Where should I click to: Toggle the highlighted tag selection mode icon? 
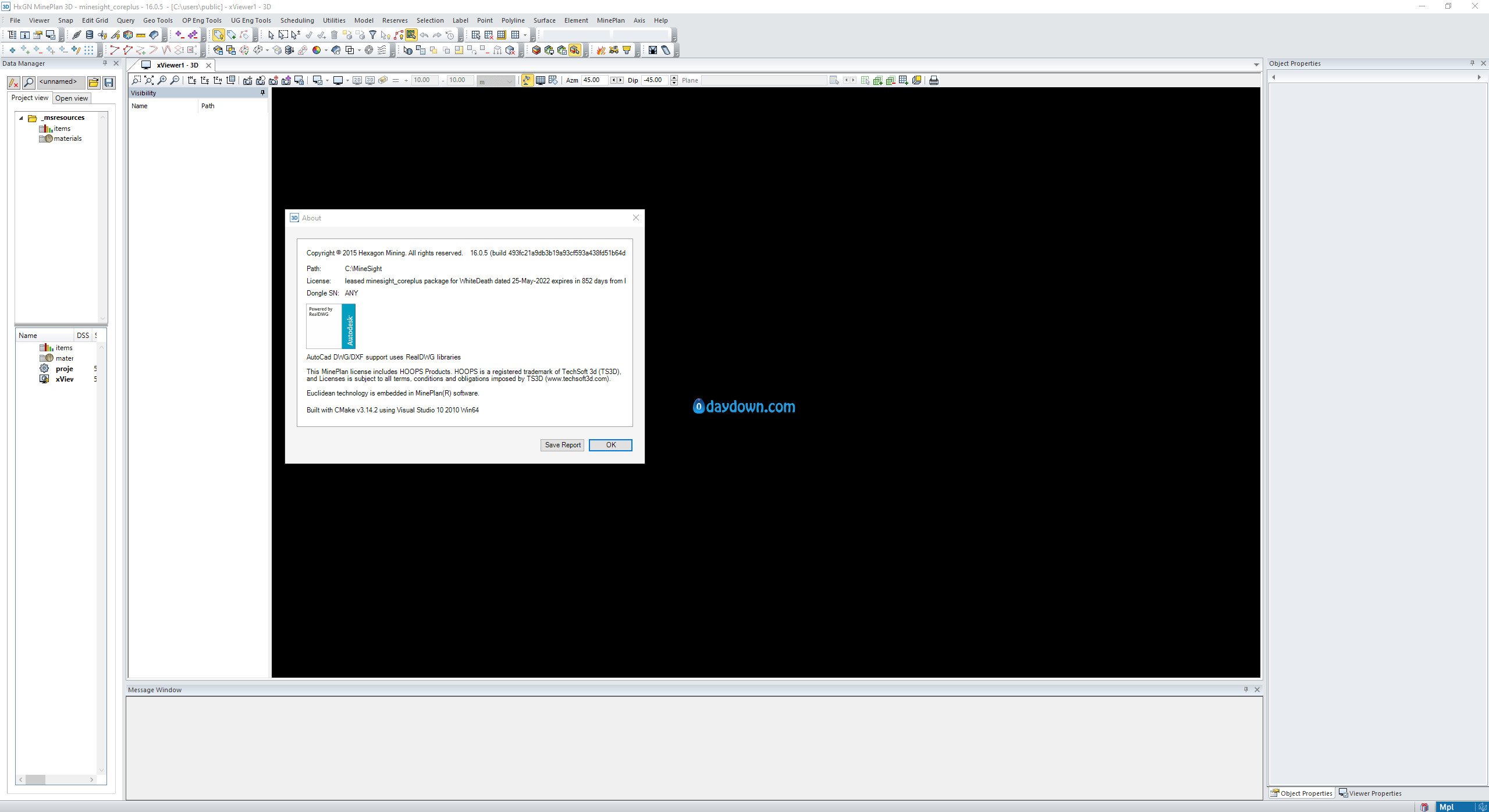218,35
